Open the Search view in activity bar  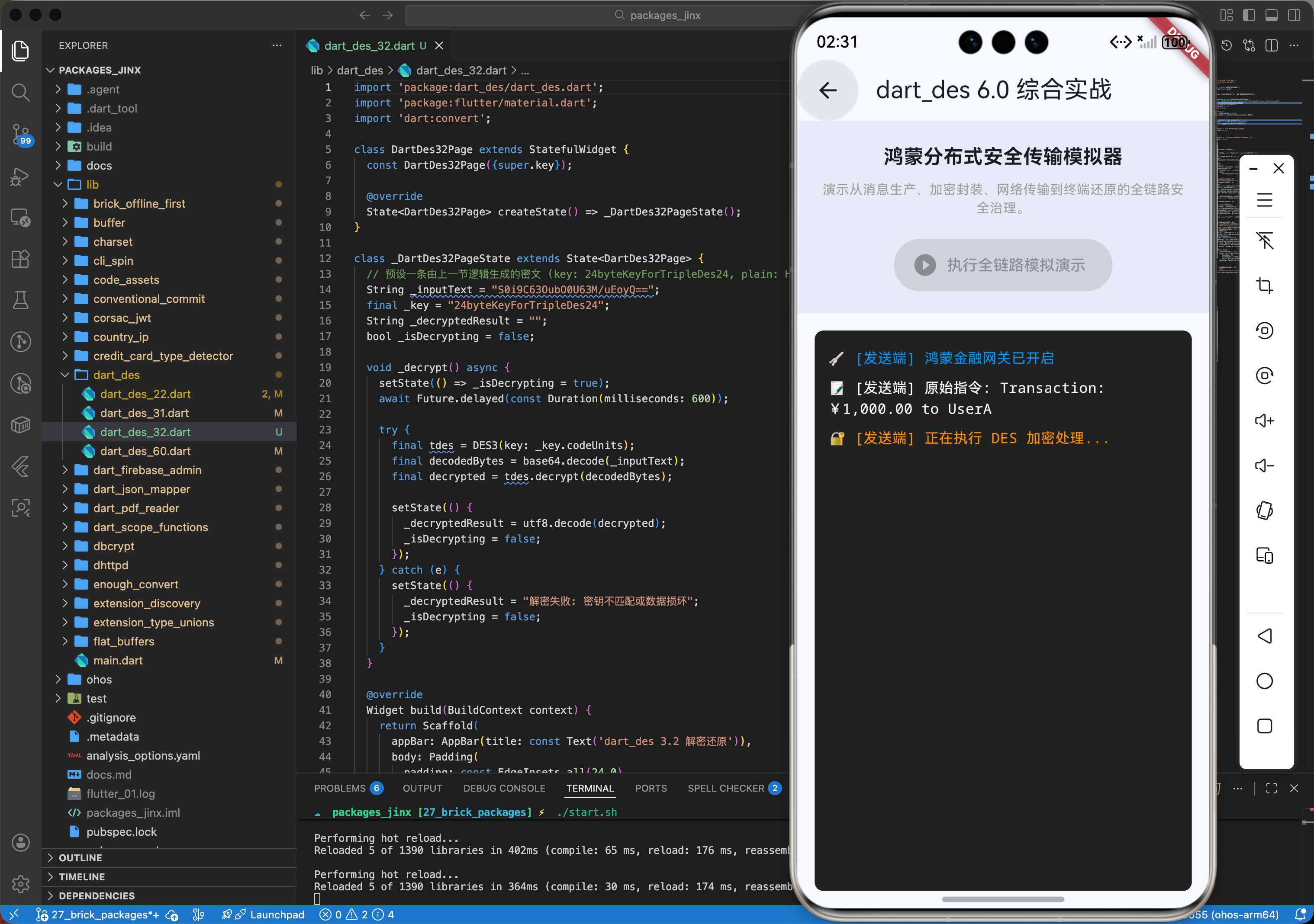coord(21,92)
